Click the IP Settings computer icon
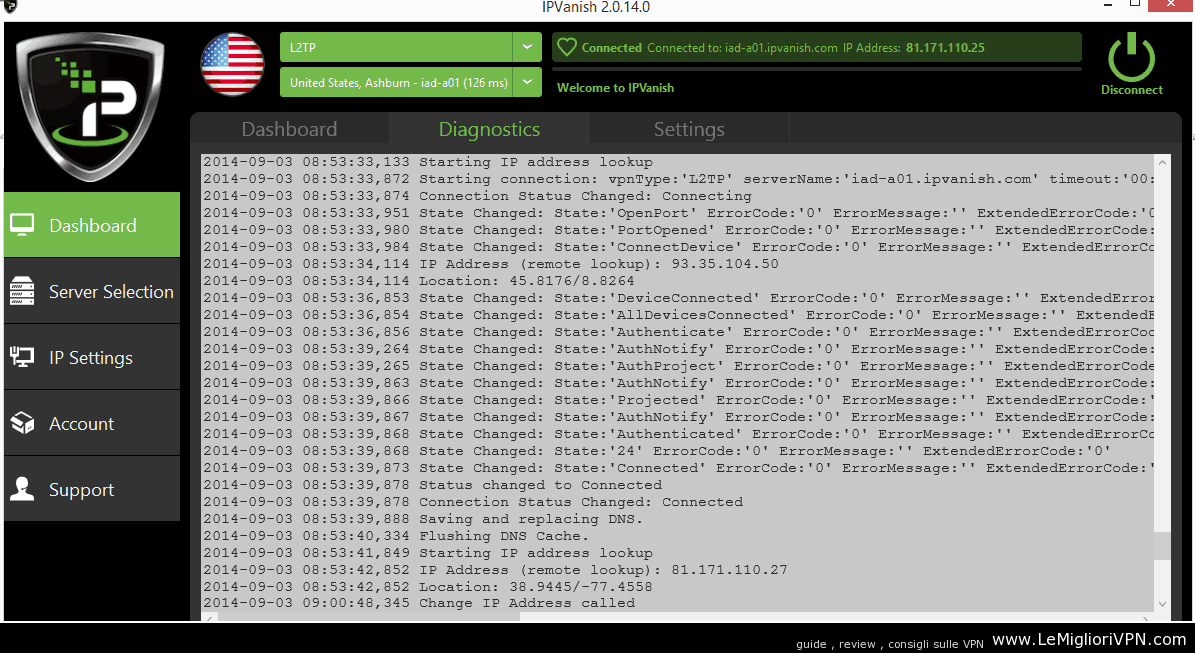 23,358
